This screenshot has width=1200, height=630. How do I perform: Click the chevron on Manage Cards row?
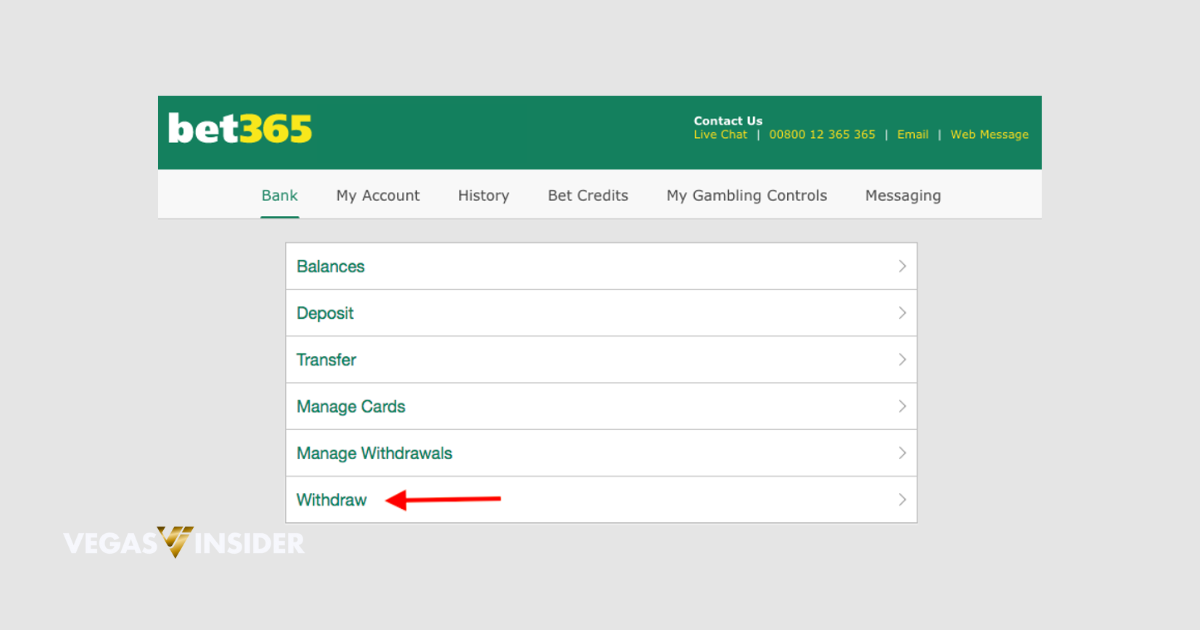[902, 407]
